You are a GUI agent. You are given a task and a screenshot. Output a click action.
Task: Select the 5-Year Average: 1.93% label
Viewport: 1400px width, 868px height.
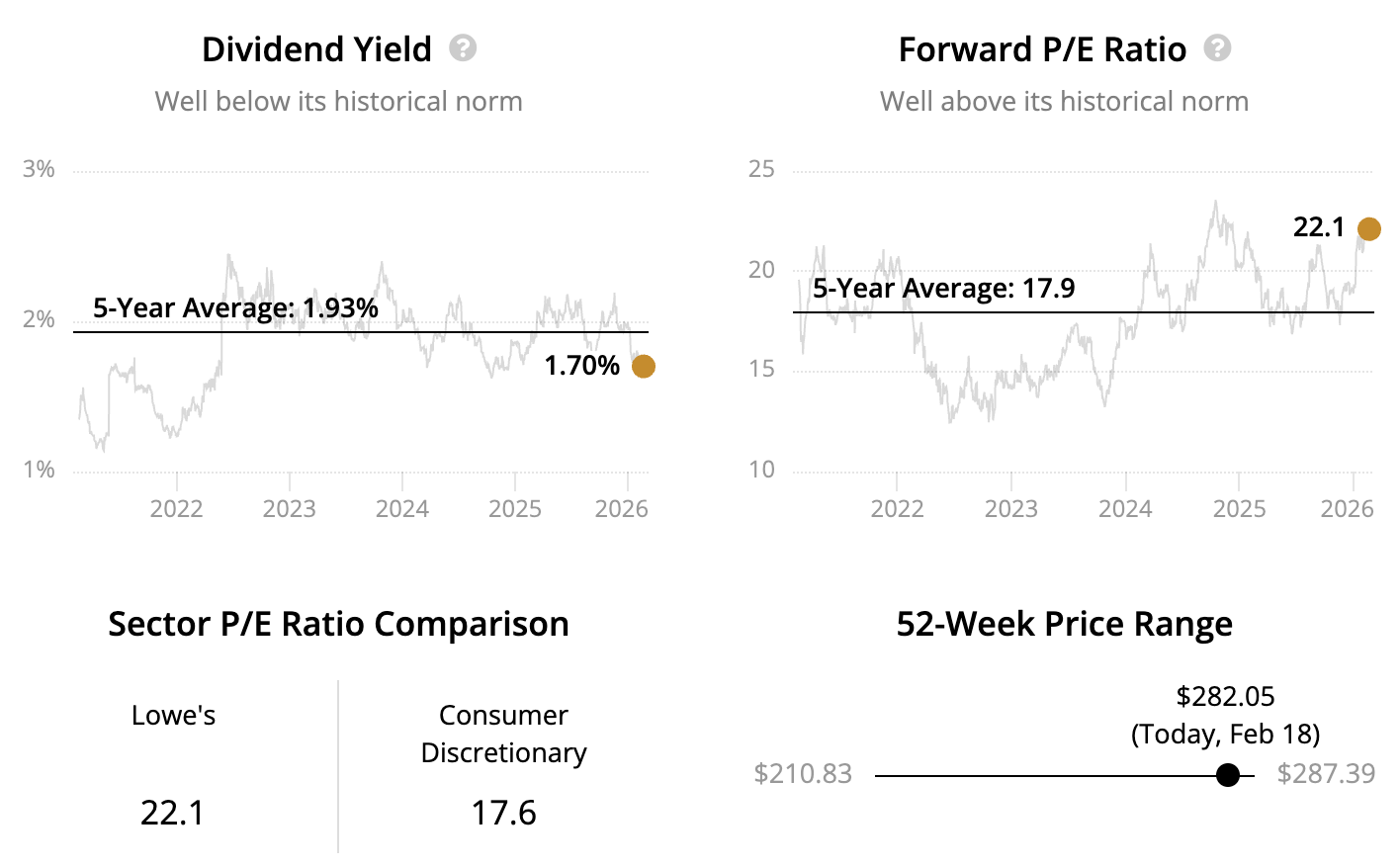(x=235, y=307)
